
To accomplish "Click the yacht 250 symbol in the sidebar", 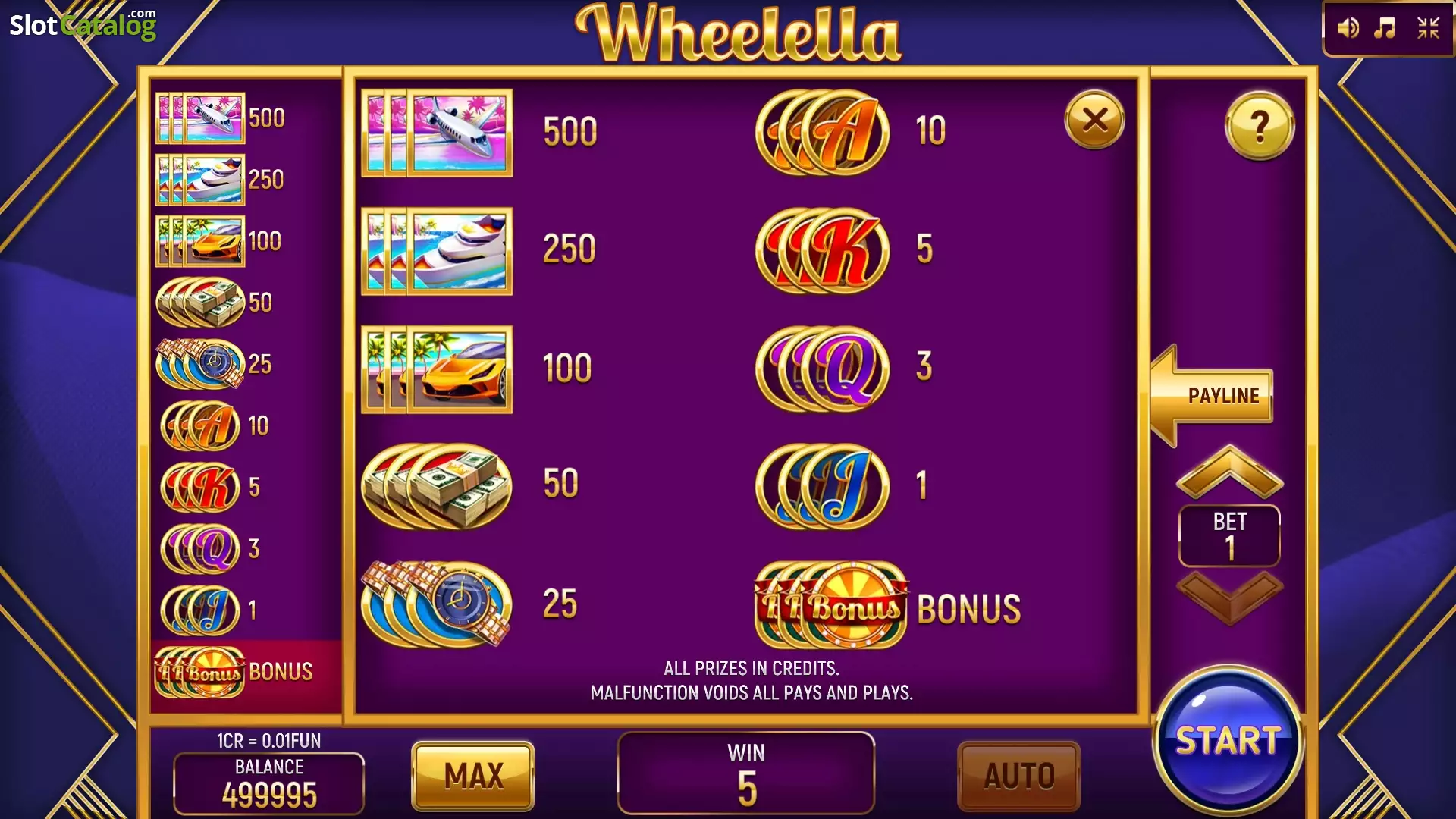I will click(201, 180).
